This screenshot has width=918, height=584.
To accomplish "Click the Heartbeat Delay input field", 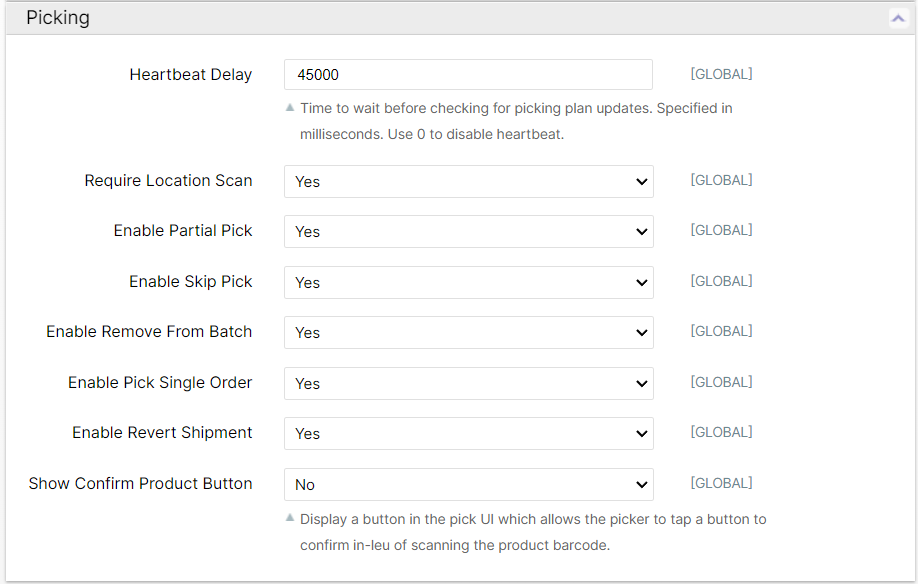I will tap(468, 75).
